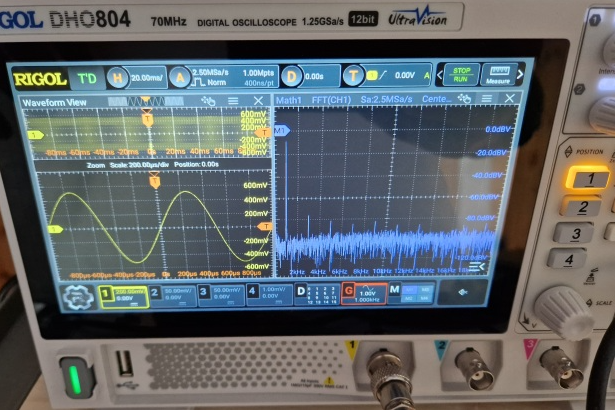Open signal generator G label 1.000kHz
Screen dimensions: 615x410
click(x=364, y=293)
